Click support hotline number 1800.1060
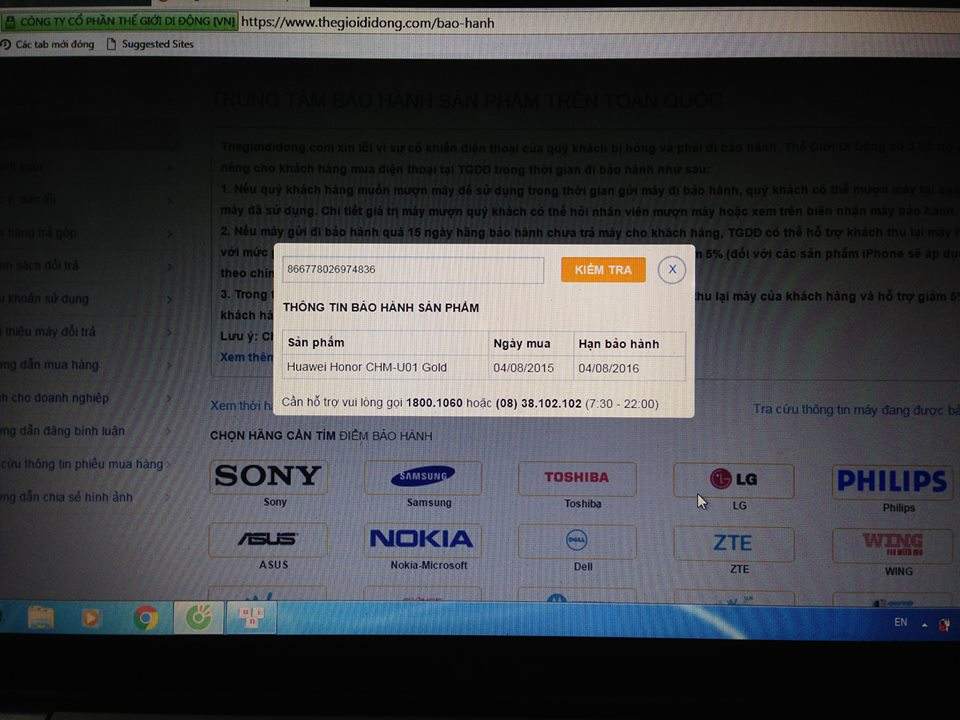 [434, 403]
